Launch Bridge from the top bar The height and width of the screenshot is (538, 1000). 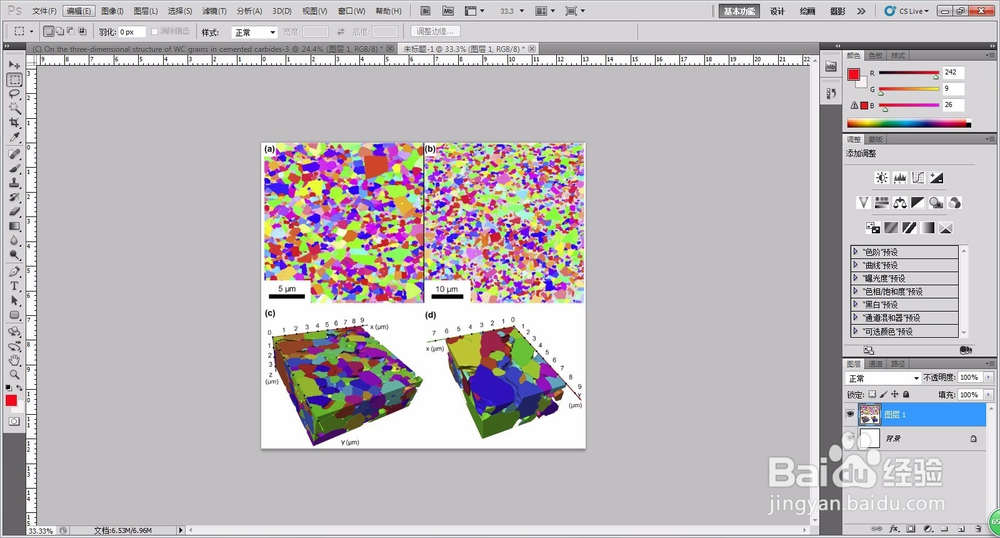click(x=425, y=11)
